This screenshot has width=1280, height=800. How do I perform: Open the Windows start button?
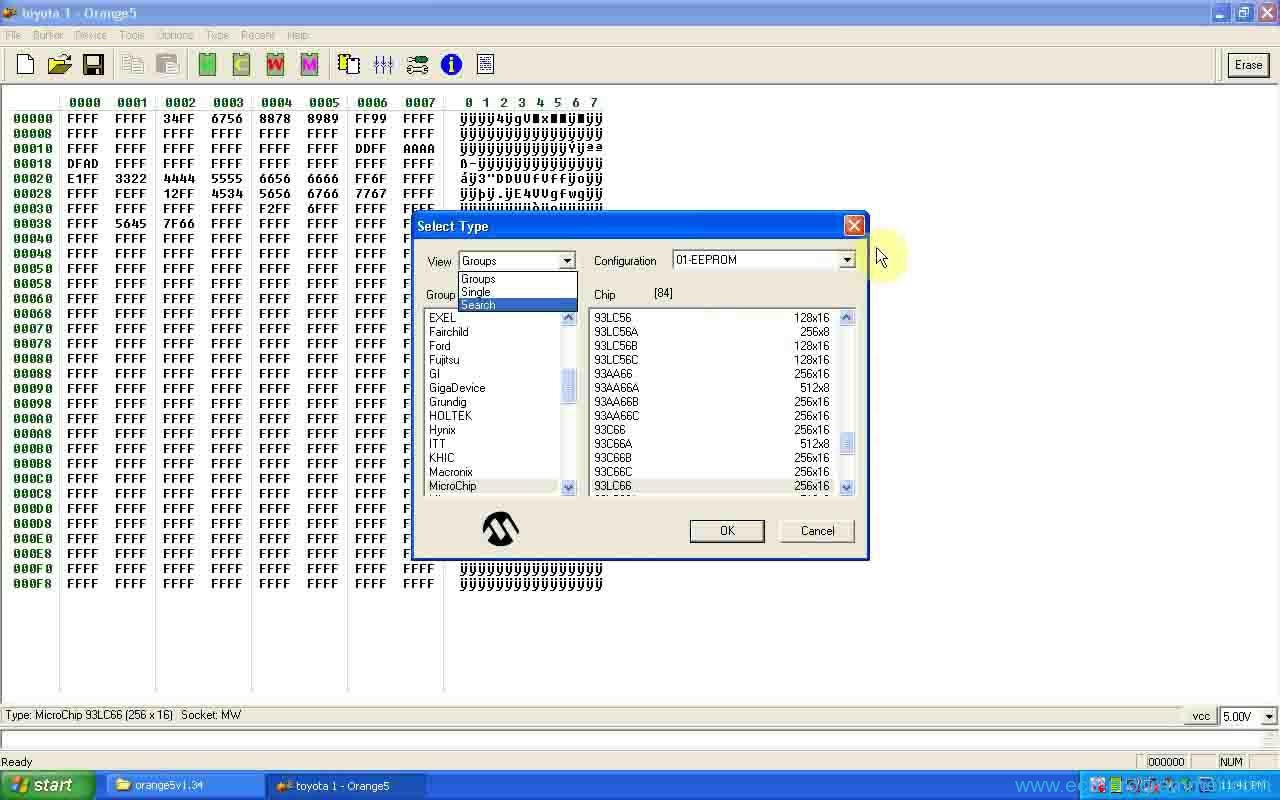[x=48, y=786]
